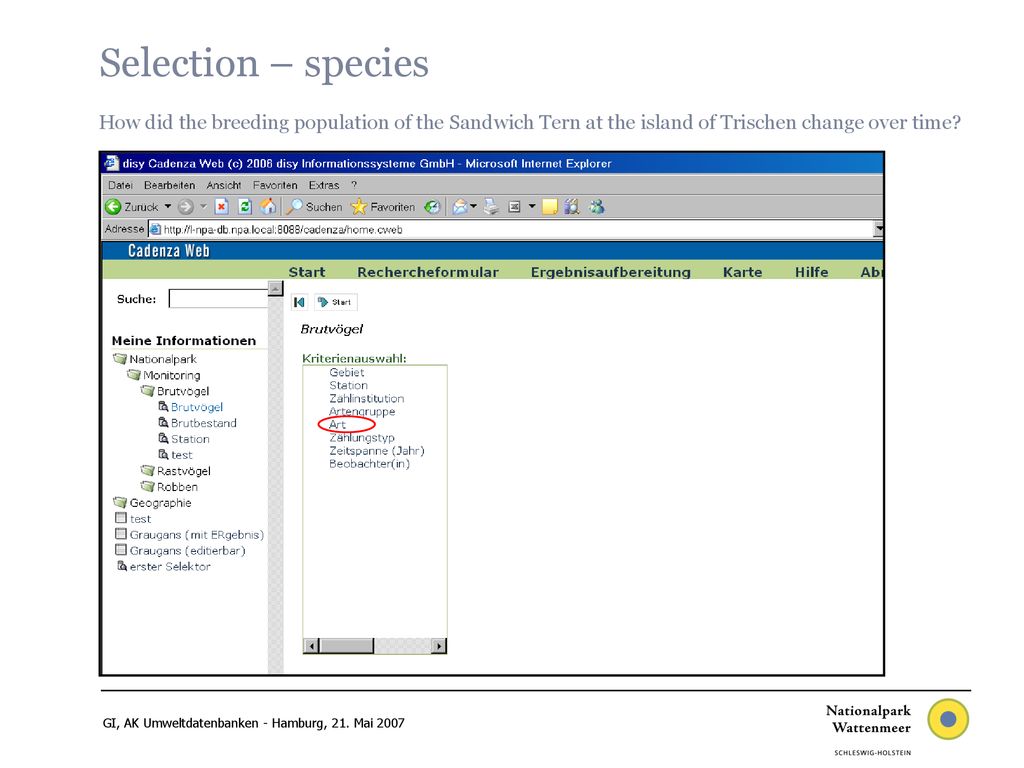Screen dimensions: 1024x768
Task: Switch to the Karte tab
Action: 743,272
